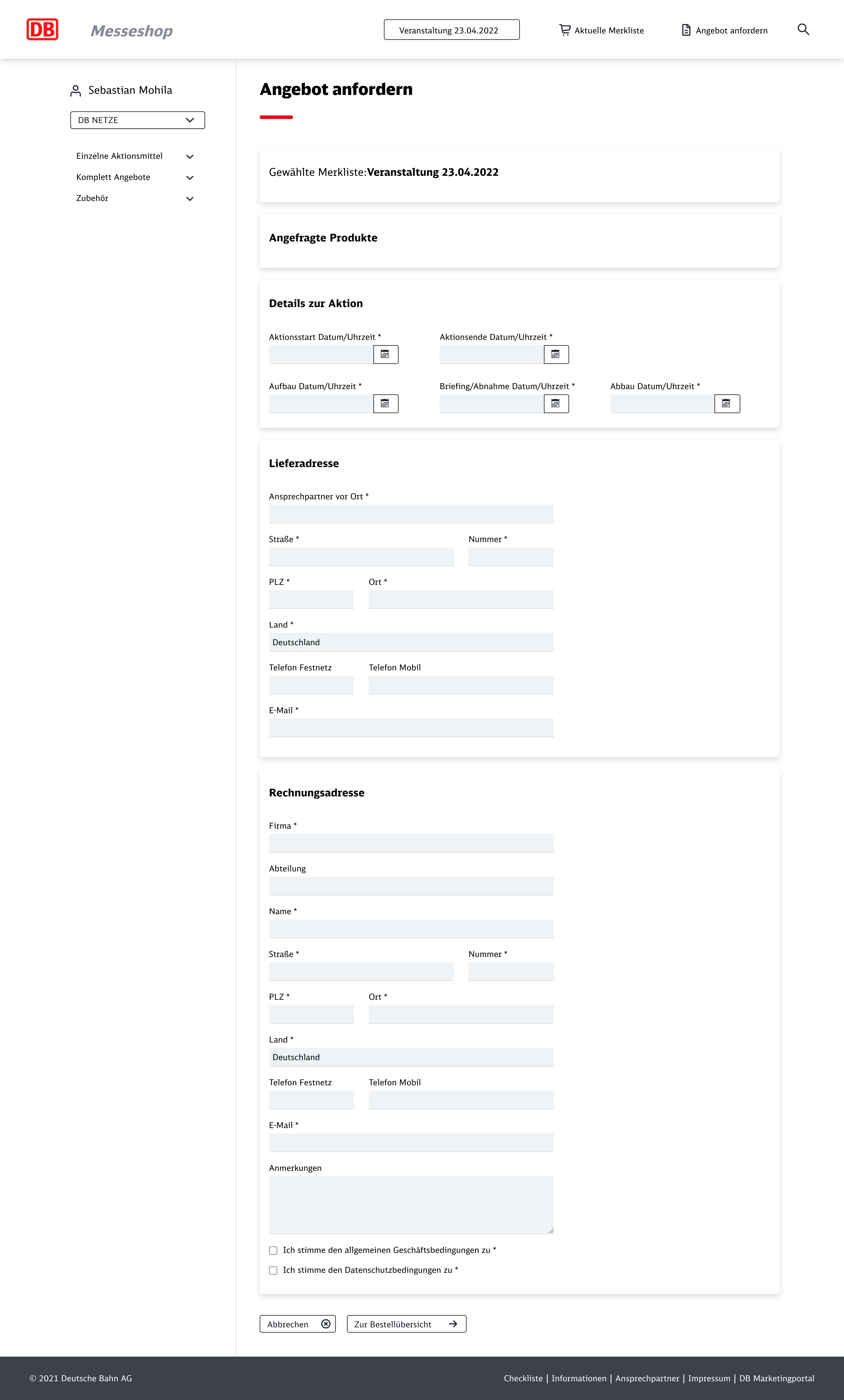Open calendar picker for Abbau date
This screenshot has width=844, height=1400.
(726, 404)
